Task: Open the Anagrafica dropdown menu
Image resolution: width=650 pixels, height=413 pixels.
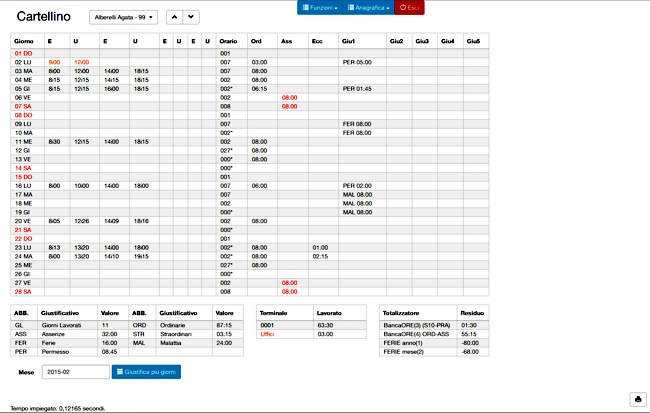Action: (369, 7)
